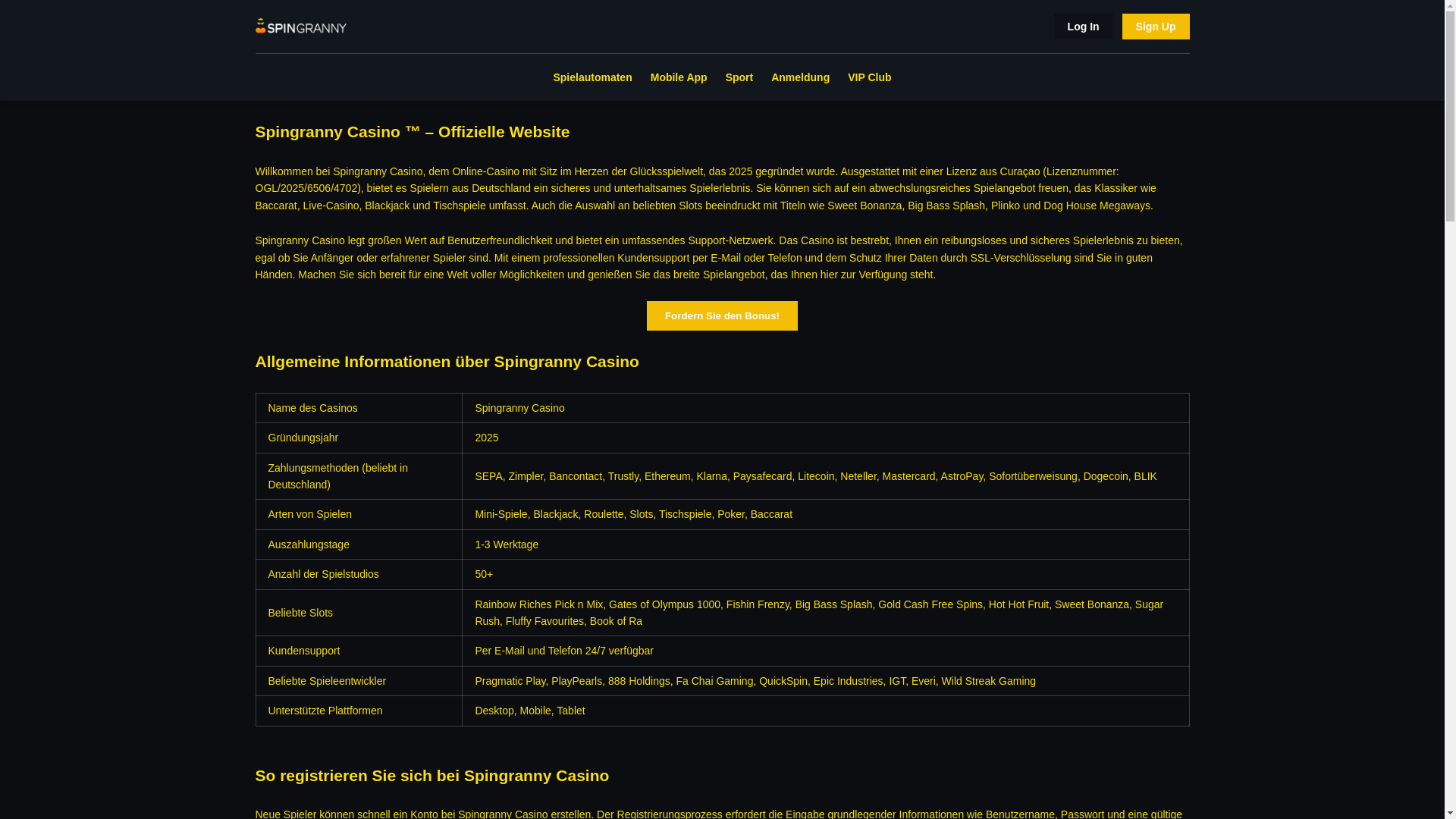
Task: Click paragraph starting 'Spingranny Casino legt großen Wert'
Action: 718,258
